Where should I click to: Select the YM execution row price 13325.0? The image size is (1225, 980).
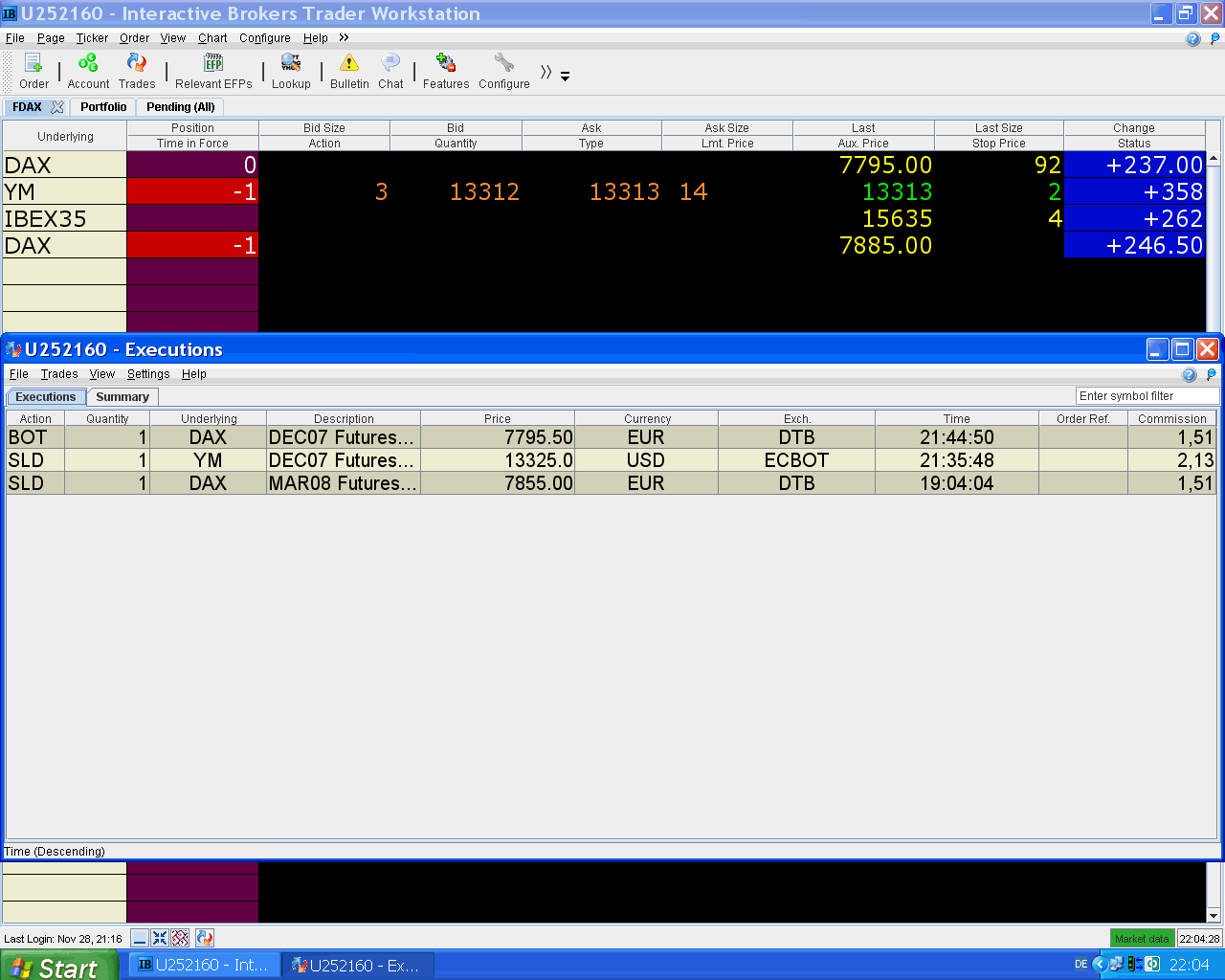click(498, 460)
